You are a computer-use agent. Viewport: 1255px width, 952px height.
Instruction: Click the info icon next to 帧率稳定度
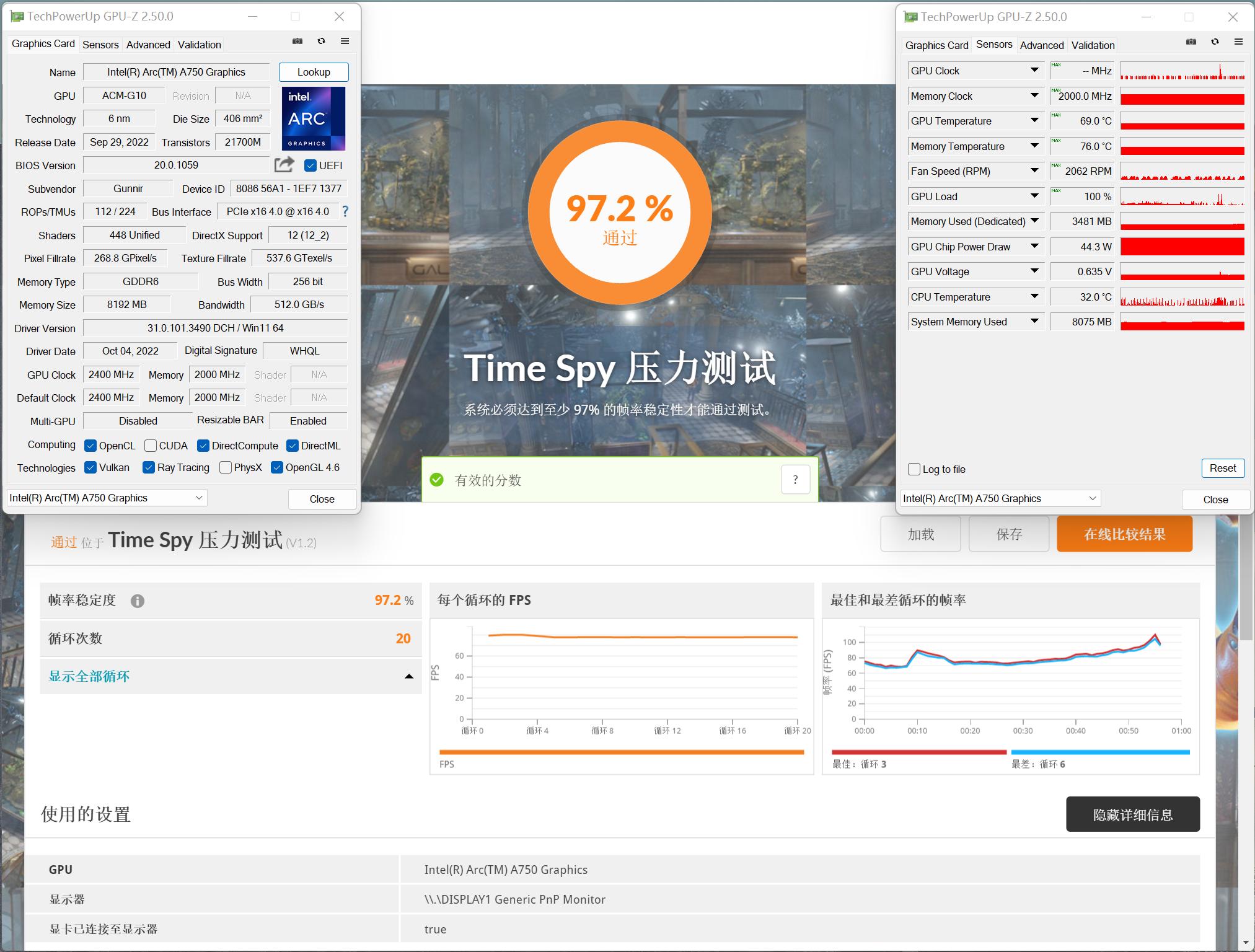tap(138, 601)
